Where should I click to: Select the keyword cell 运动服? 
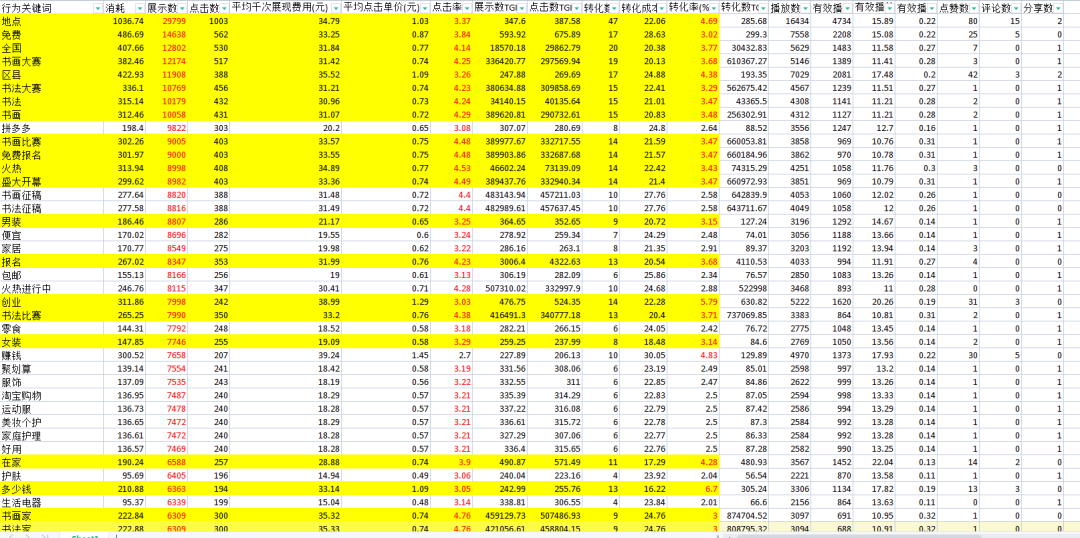point(52,408)
